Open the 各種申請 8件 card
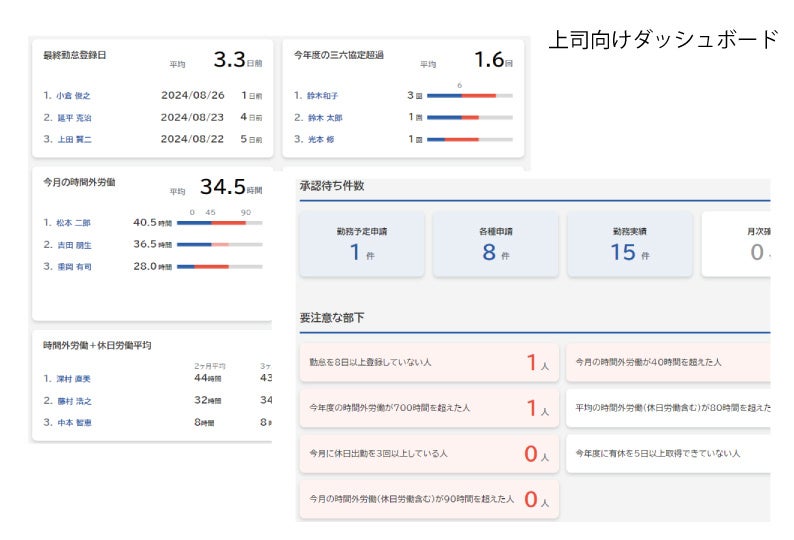The width and height of the screenshot is (794, 540). [496, 245]
